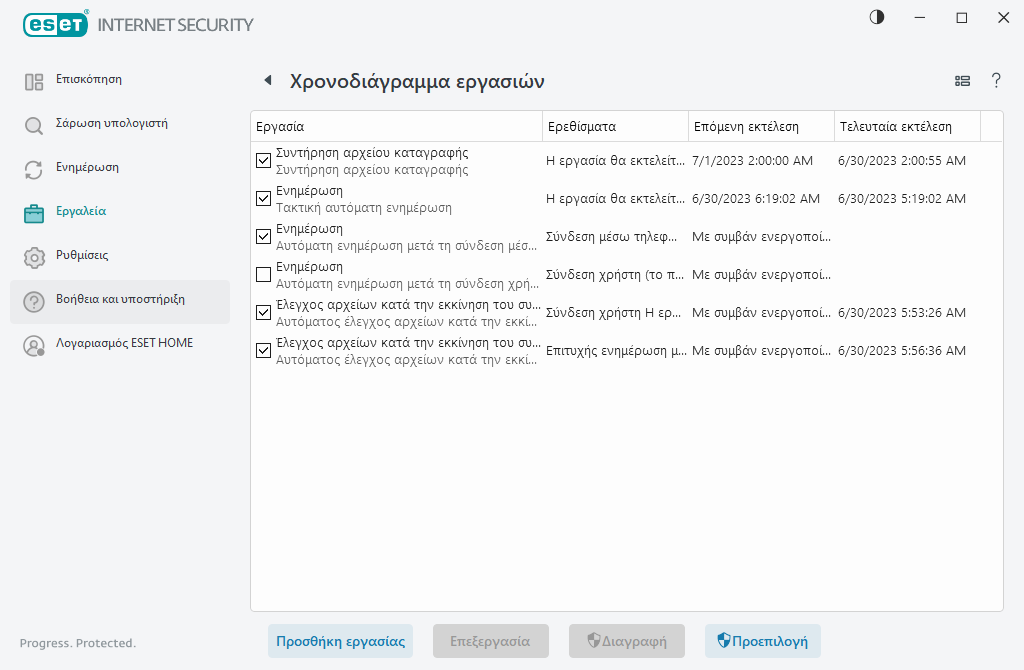Sort by the Εργασία column header
Viewport: 1024px width, 670px height.
(396, 127)
